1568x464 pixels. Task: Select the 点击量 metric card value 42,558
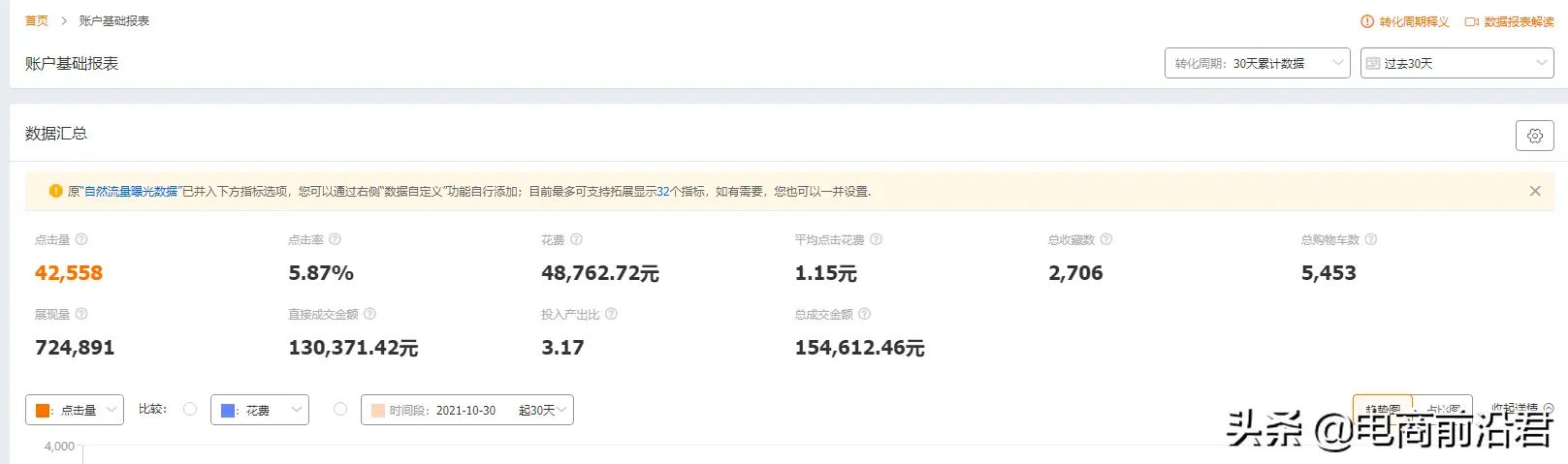click(69, 273)
